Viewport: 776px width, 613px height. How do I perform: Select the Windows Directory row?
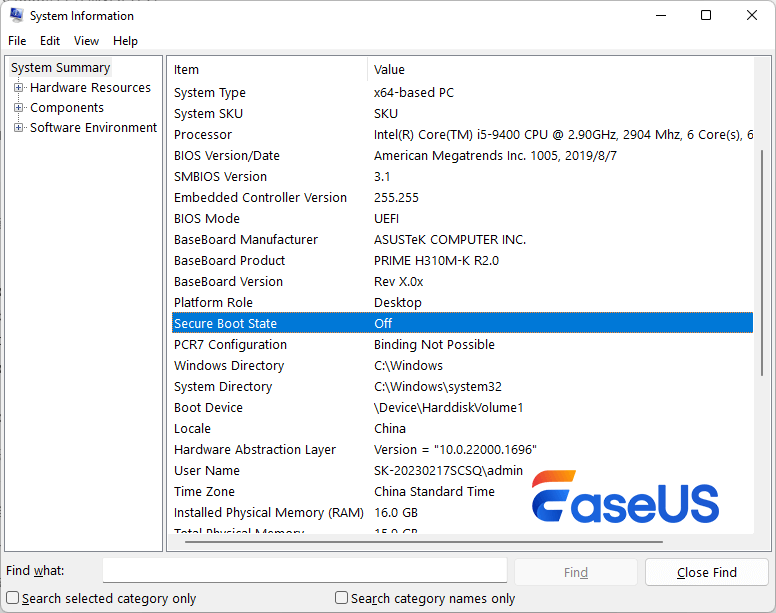tap(462, 366)
